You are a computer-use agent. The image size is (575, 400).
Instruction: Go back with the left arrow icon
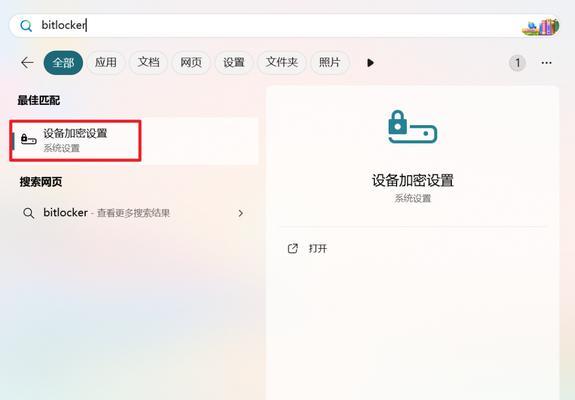coord(27,63)
